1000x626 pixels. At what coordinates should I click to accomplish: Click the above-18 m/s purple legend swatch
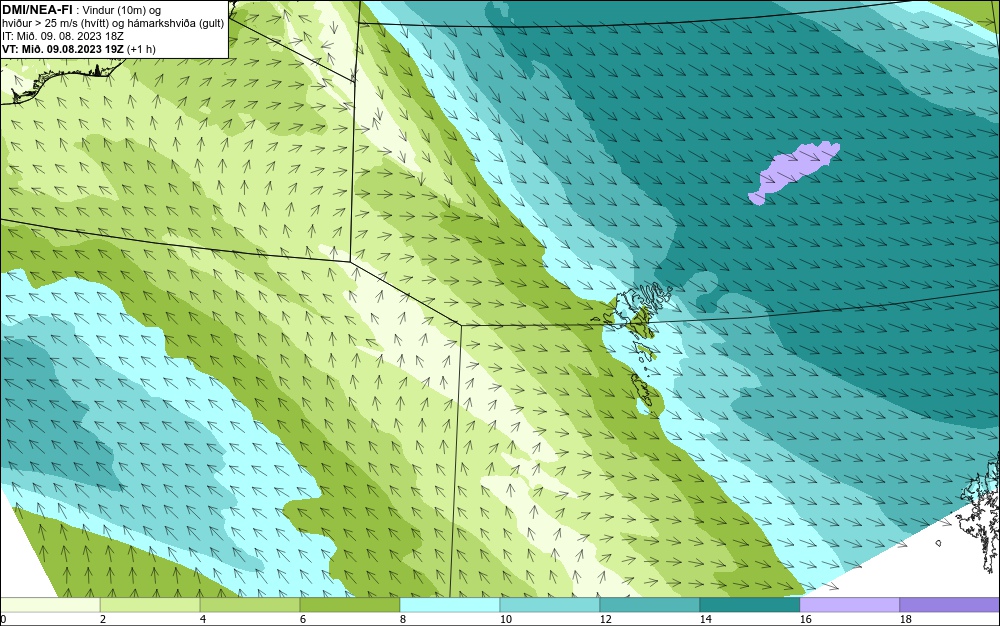pos(950,604)
